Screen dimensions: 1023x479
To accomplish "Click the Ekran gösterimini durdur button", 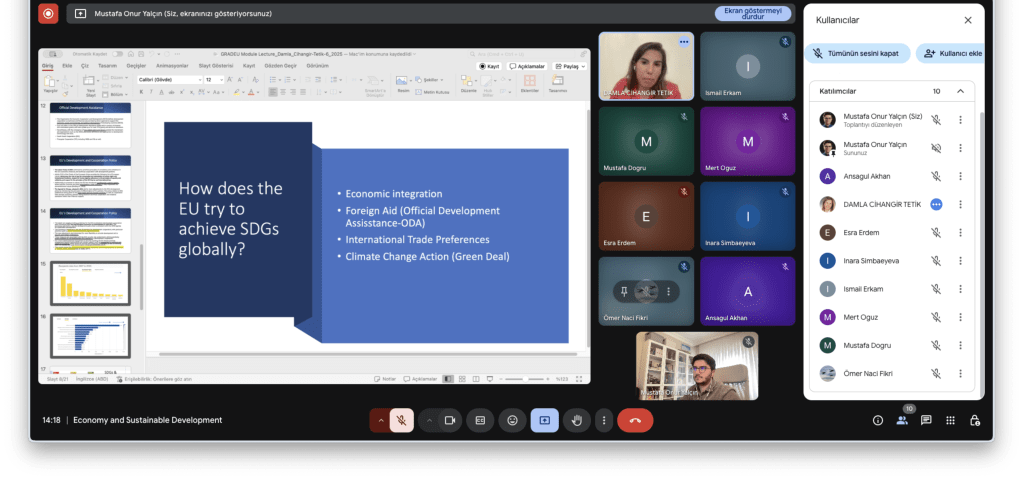I will pos(751,14).
